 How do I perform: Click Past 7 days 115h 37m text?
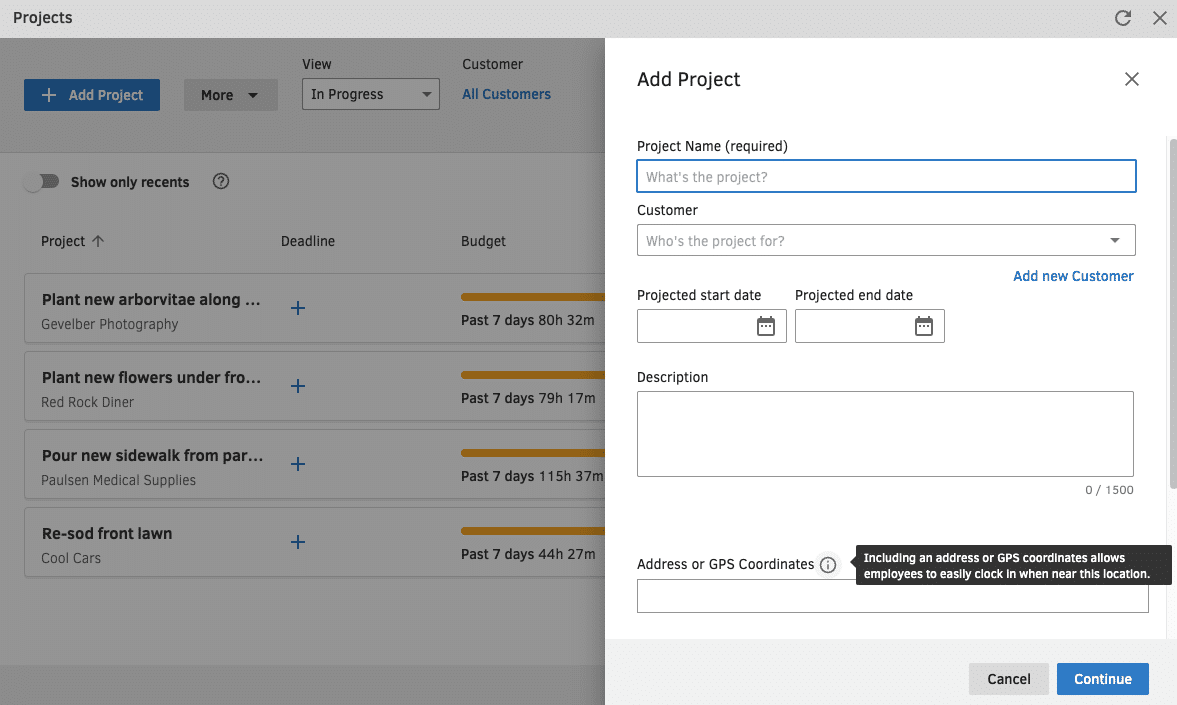(532, 476)
